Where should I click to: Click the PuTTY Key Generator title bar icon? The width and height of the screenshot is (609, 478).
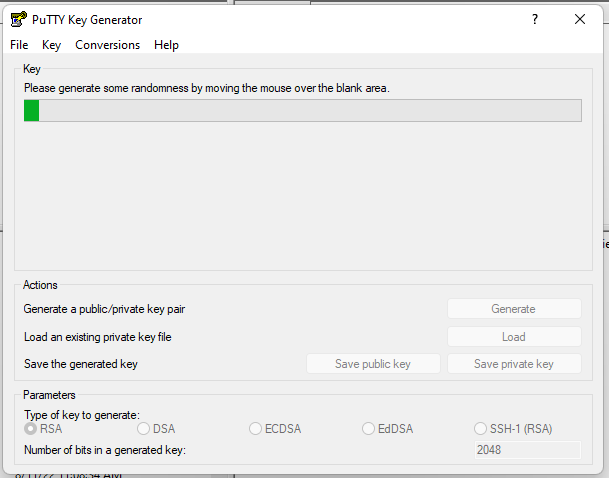pos(18,19)
